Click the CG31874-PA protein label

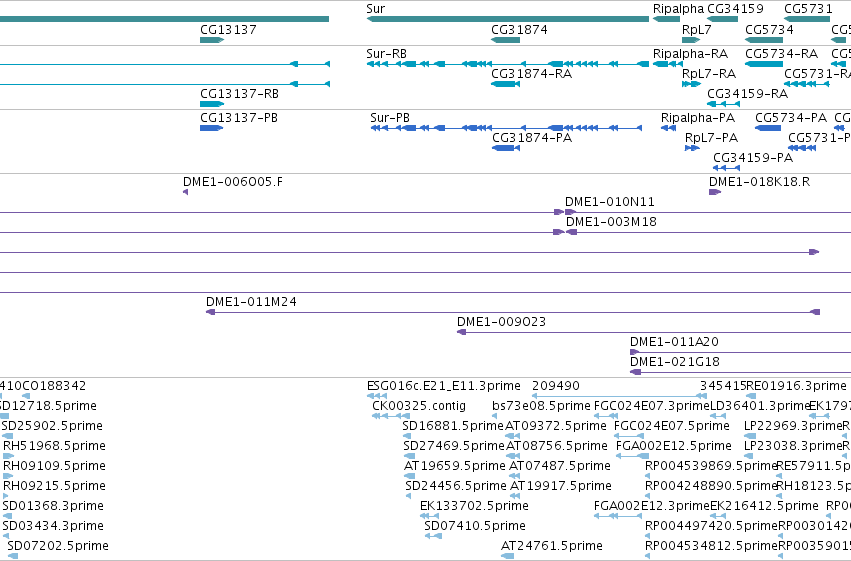coord(532,137)
